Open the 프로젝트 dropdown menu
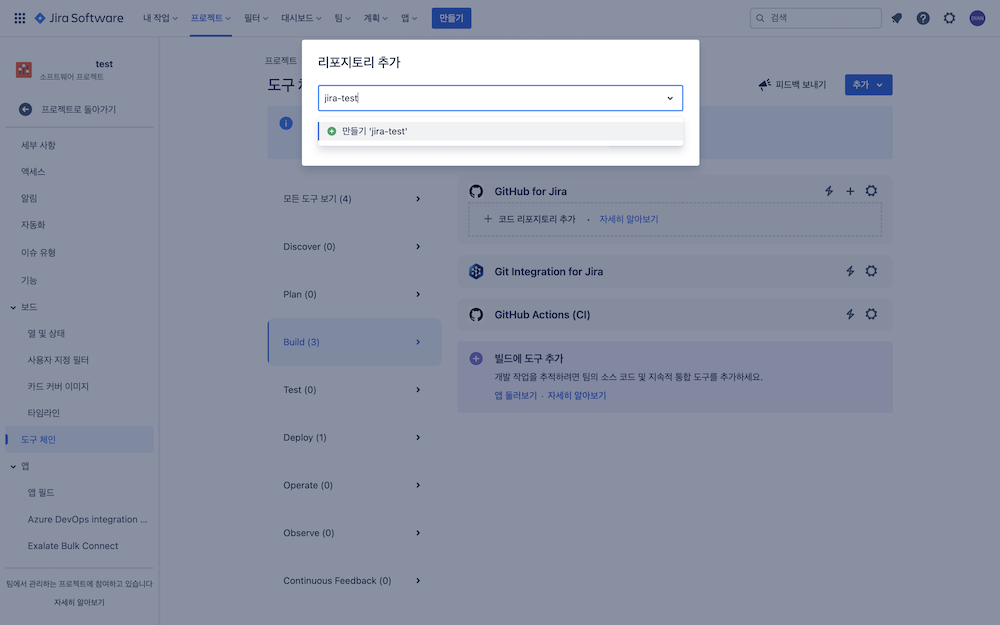The height and width of the screenshot is (625, 1000). click(x=210, y=18)
